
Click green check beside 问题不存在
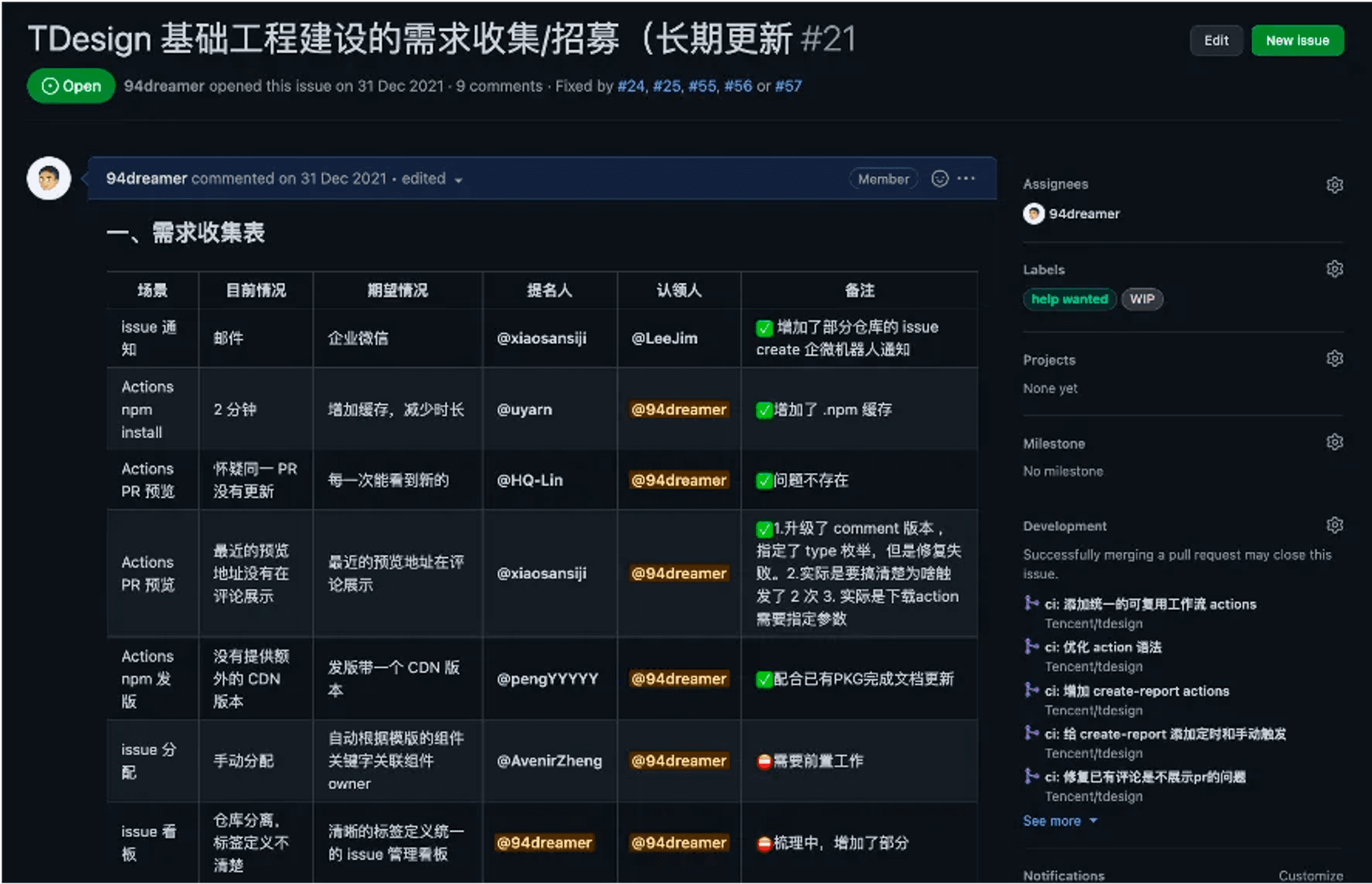click(x=764, y=481)
